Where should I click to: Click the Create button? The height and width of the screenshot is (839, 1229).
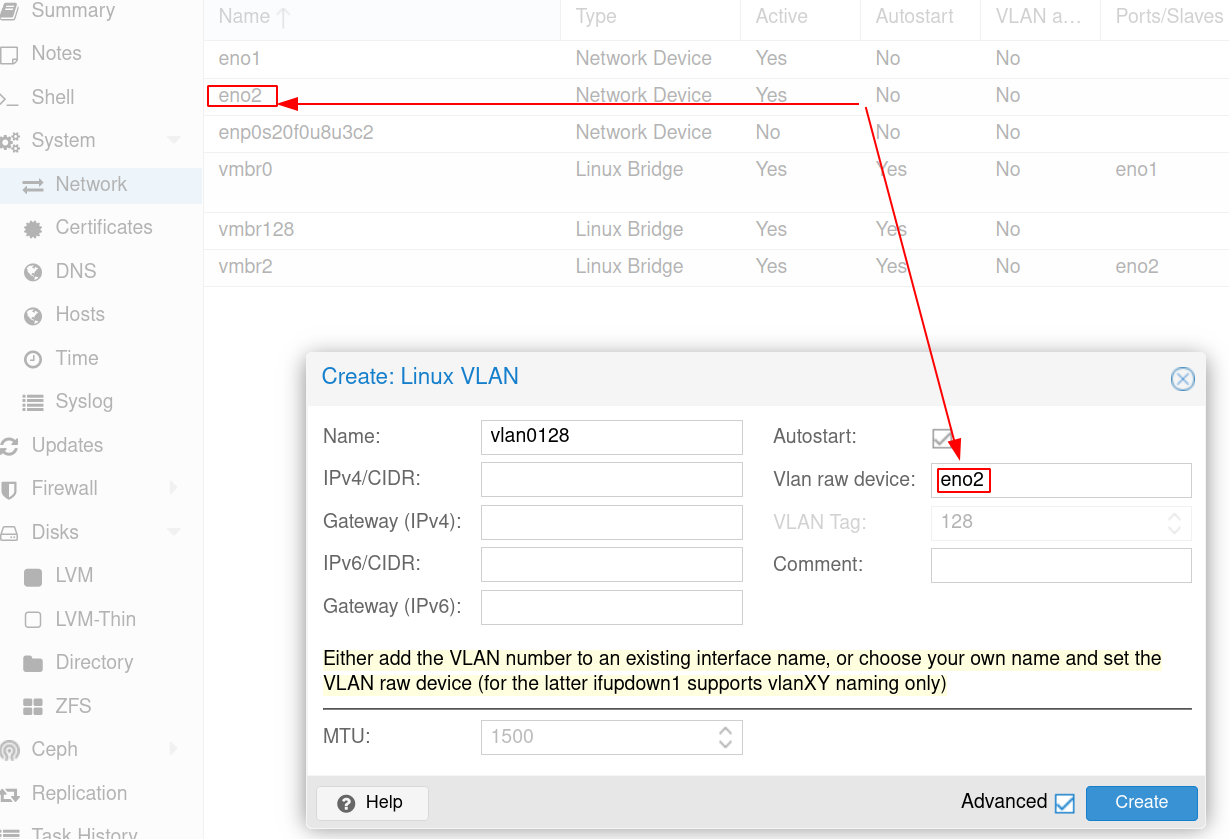(1141, 802)
